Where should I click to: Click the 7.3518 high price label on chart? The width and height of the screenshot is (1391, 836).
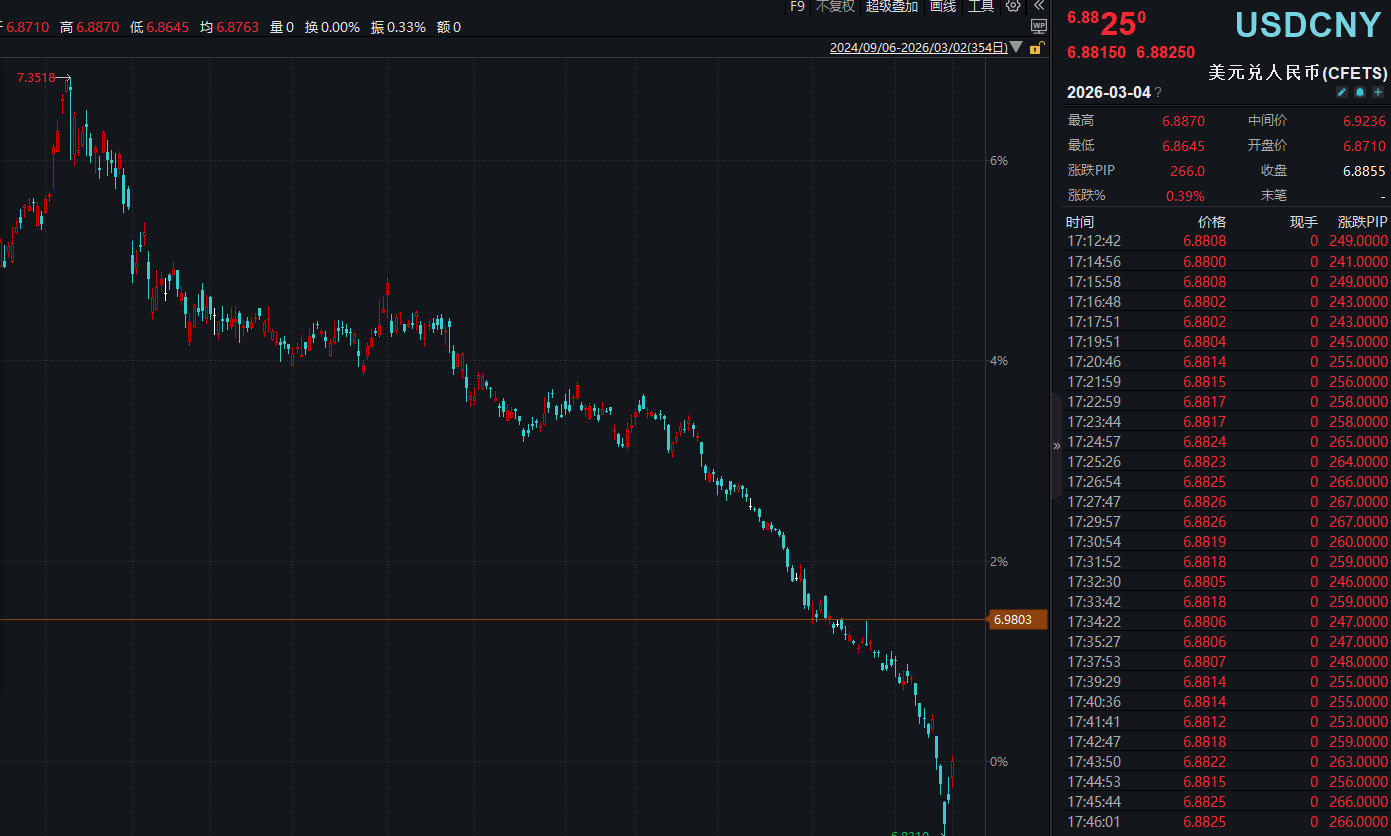pos(36,77)
